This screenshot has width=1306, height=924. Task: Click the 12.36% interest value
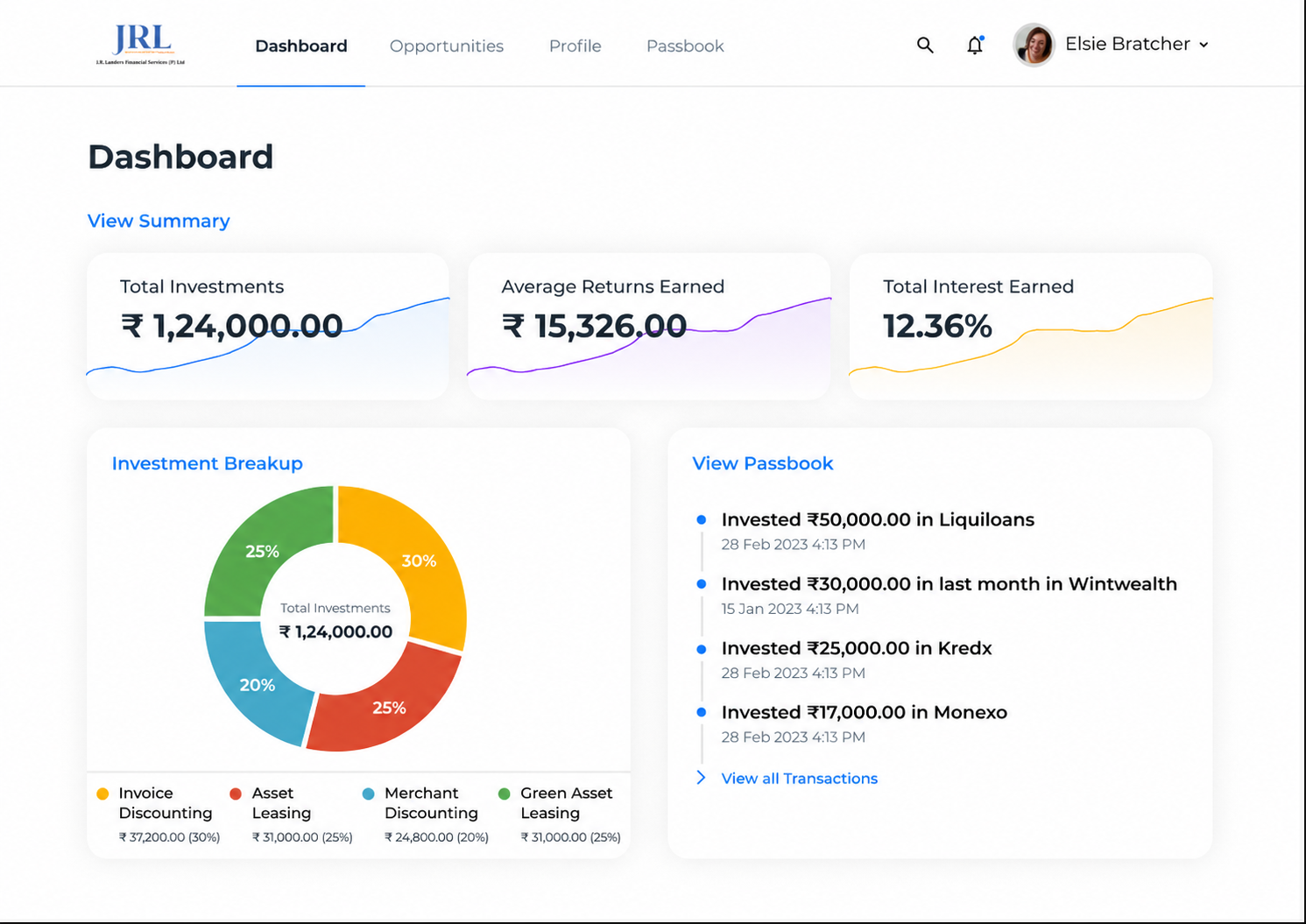(x=937, y=327)
